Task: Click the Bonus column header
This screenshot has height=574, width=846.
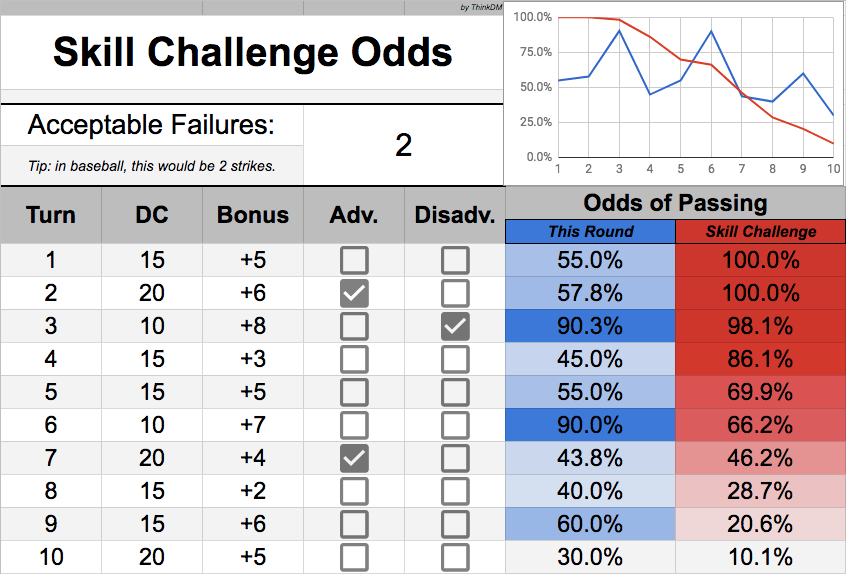Action: [253, 215]
